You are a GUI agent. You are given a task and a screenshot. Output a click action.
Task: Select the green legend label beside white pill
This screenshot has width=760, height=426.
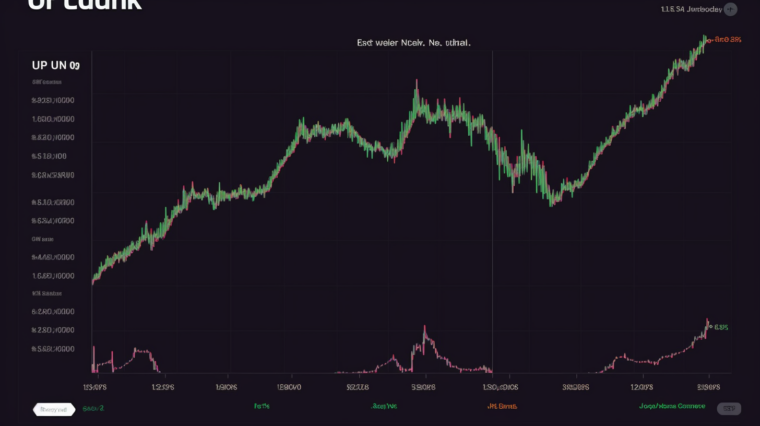tap(93, 408)
